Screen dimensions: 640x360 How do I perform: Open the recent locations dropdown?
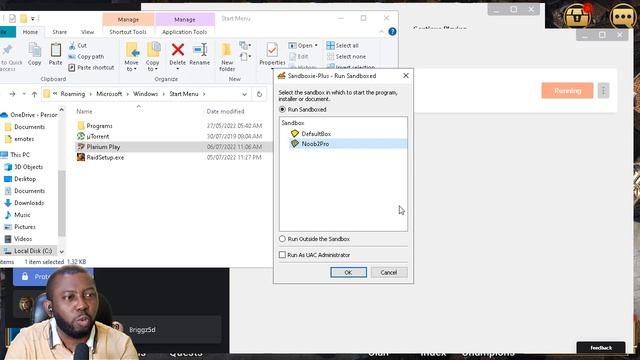click(x=24, y=94)
